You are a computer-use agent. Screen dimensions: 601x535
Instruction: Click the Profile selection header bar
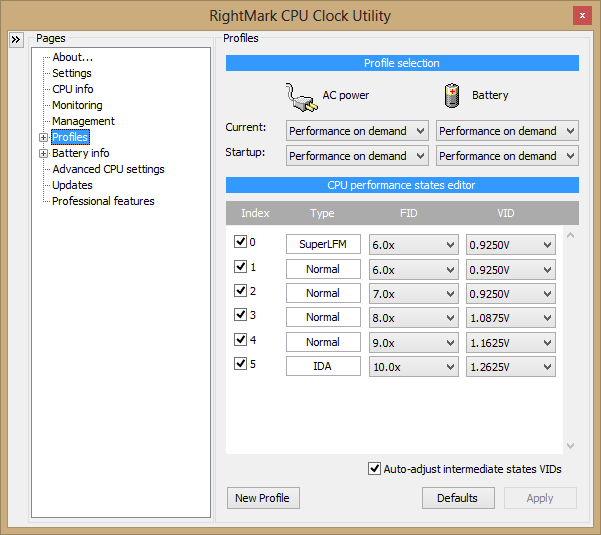[402, 63]
